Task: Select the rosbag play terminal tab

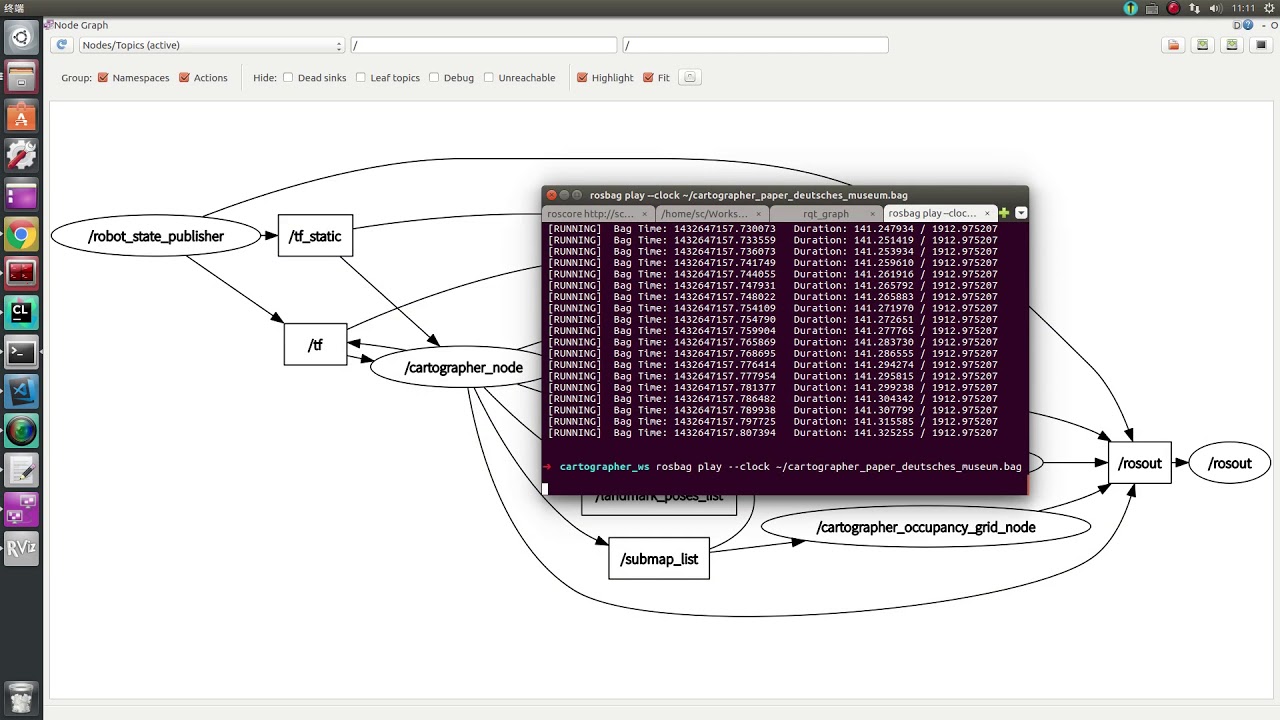Action: [x=940, y=213]
